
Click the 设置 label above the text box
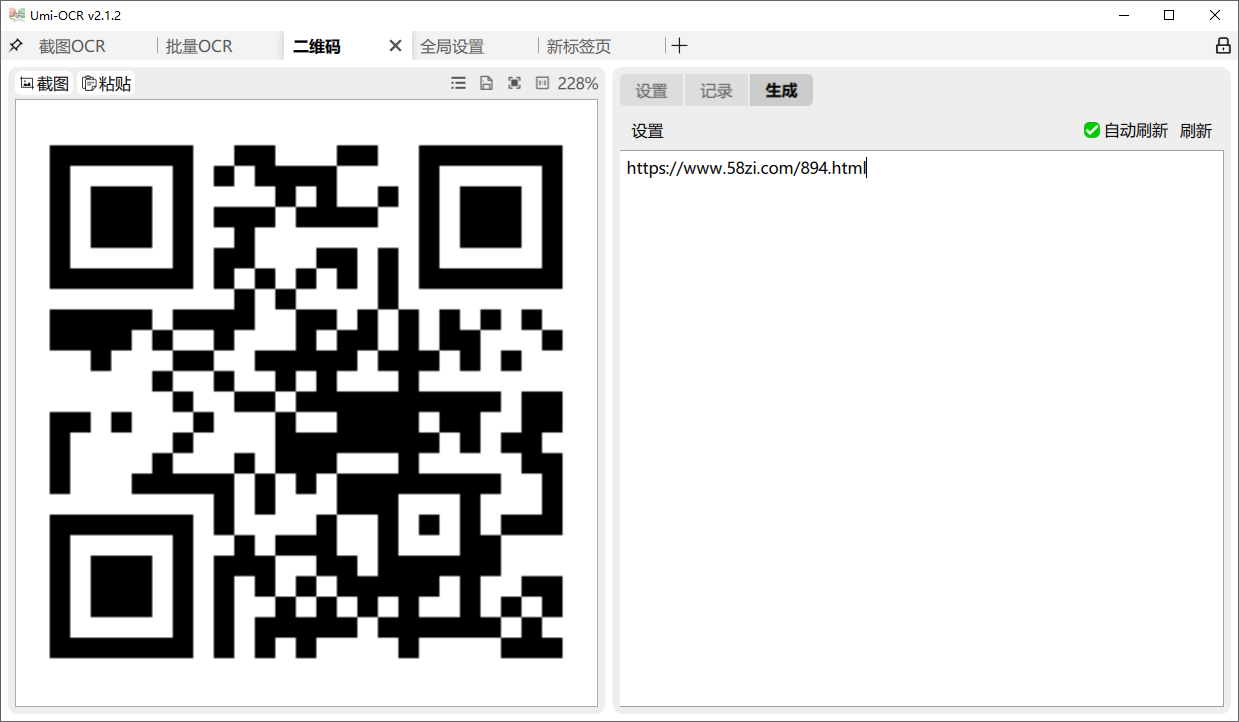pos(647,131)
